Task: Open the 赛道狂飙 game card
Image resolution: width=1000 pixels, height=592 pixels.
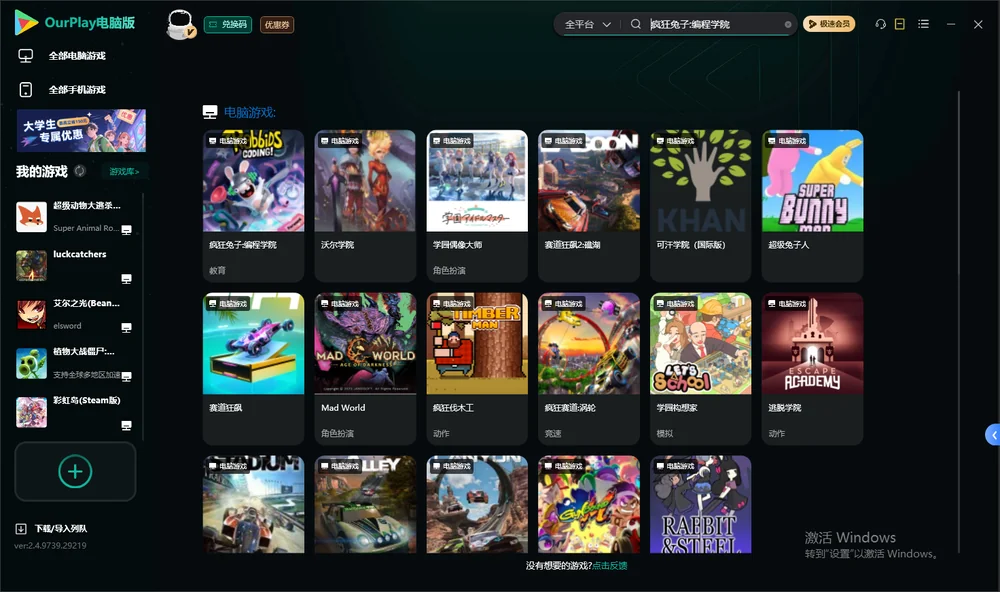Action: coord(253,368)
